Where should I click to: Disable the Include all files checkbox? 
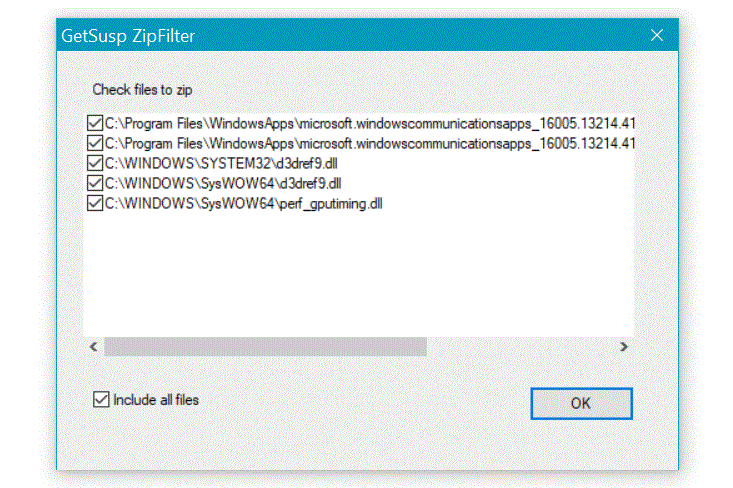(x=100, y=400)
